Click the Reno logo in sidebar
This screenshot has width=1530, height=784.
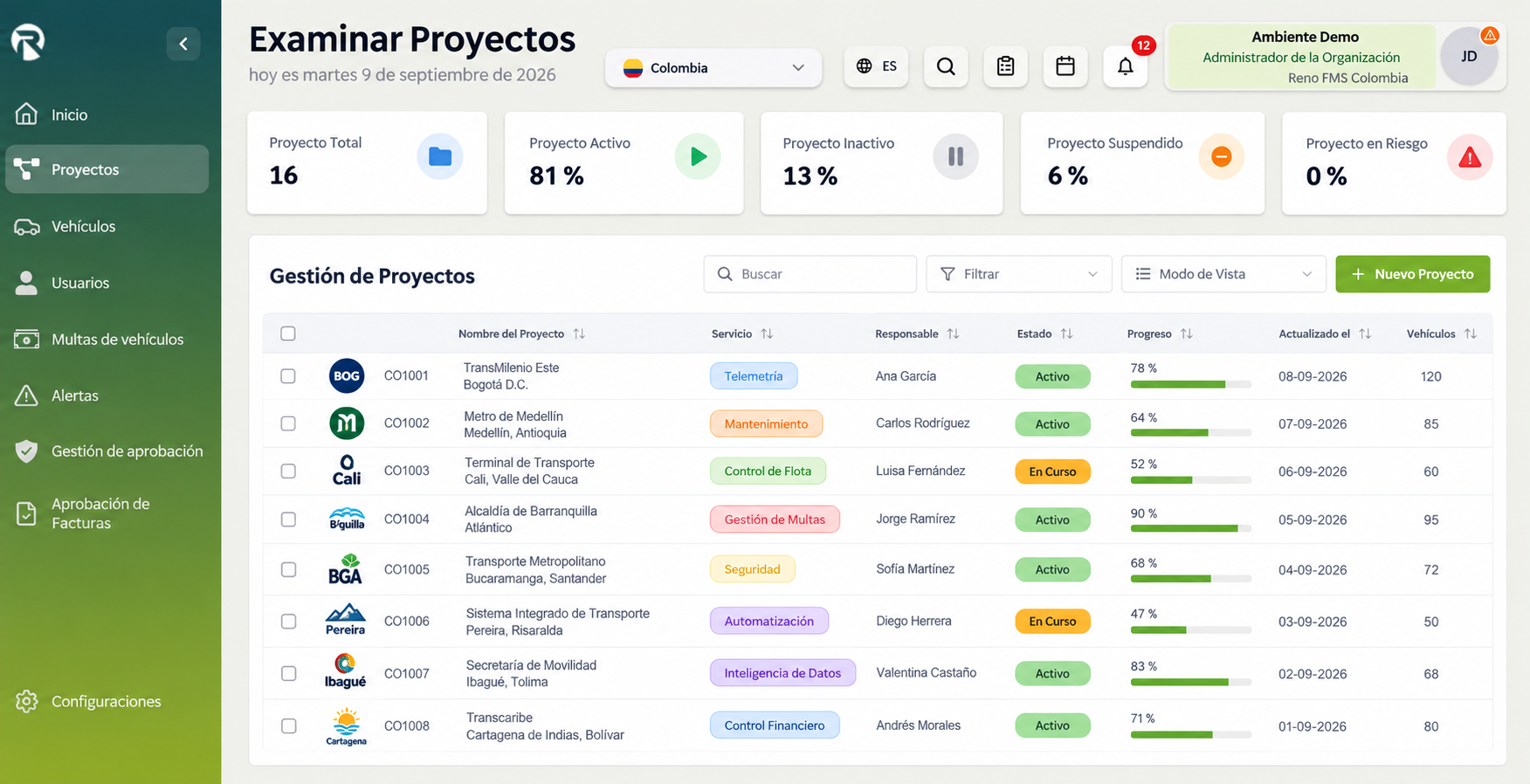tap(28, 42)
